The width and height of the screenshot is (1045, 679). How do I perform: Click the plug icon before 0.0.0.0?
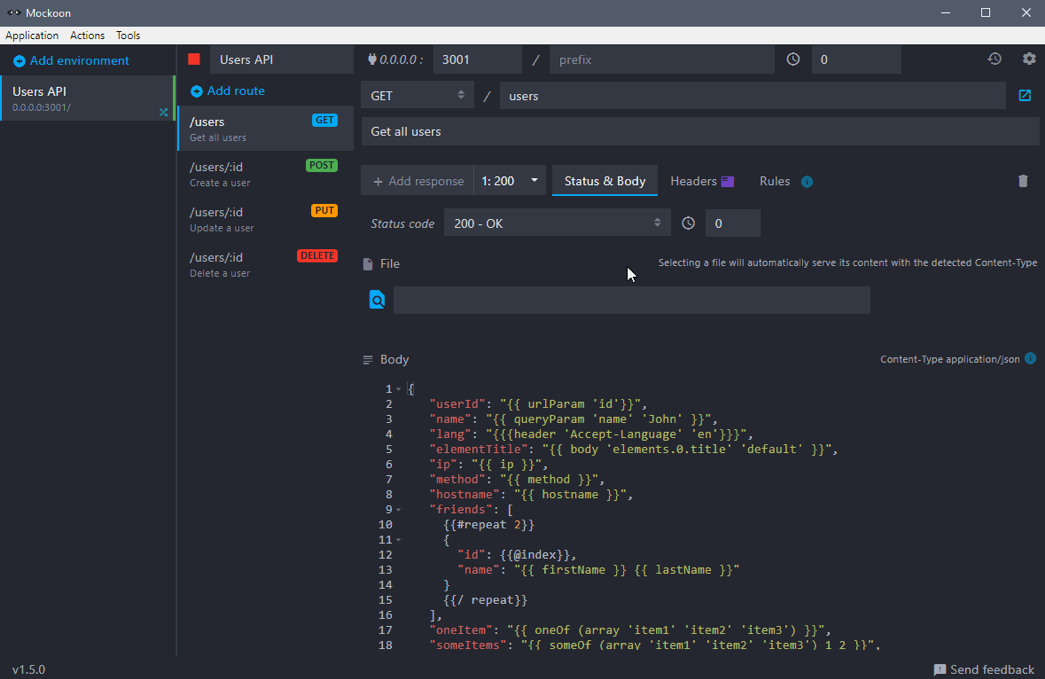click(372, 59)
